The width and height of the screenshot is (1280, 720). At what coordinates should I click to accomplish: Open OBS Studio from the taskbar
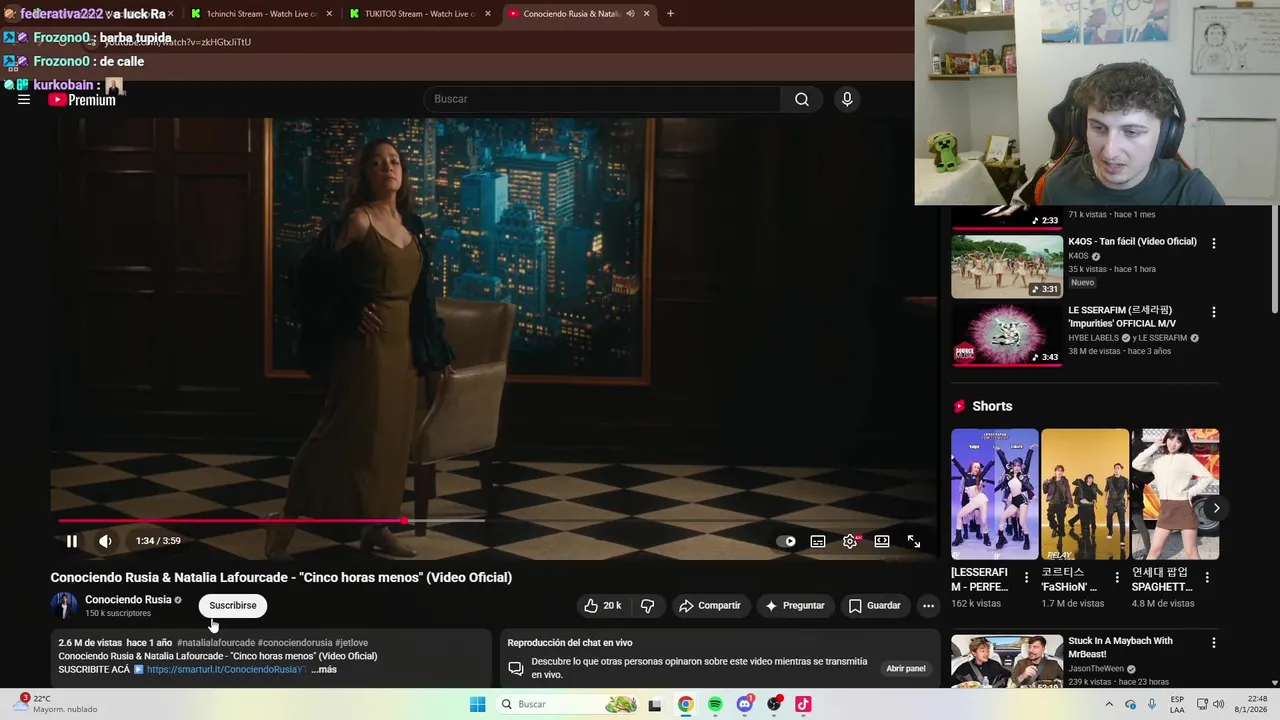pyautogui.click(x=774, y=704)
